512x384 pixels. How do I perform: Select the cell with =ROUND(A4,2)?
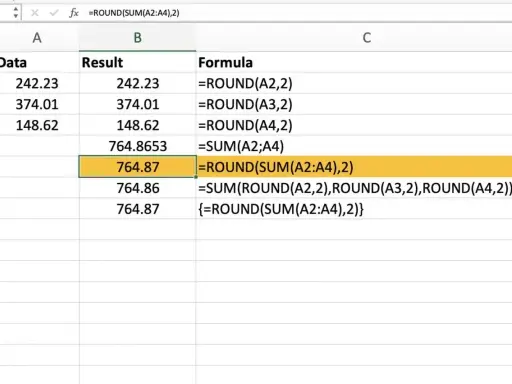[x=354, y=125]
